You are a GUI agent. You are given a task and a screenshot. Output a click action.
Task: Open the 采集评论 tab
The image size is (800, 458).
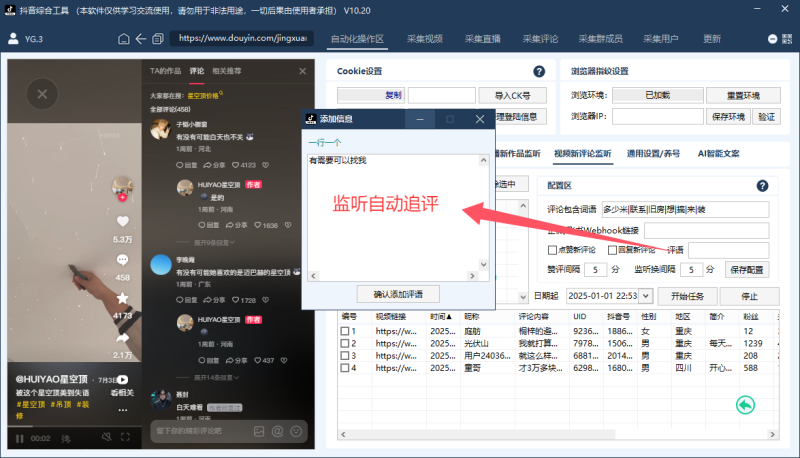(x=540, y=39)
